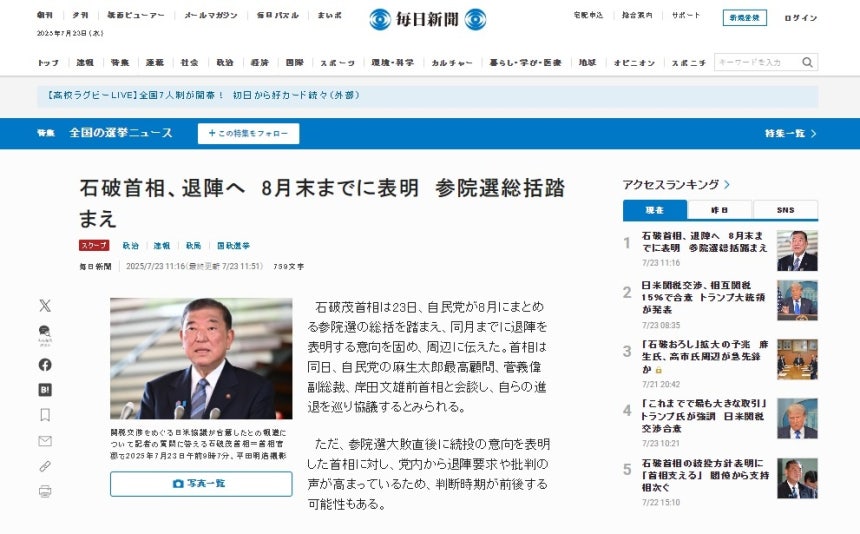The image size is (860, 534).
Task: Expand 特集一覧 chevron link
Action: (x=791, y=133)
